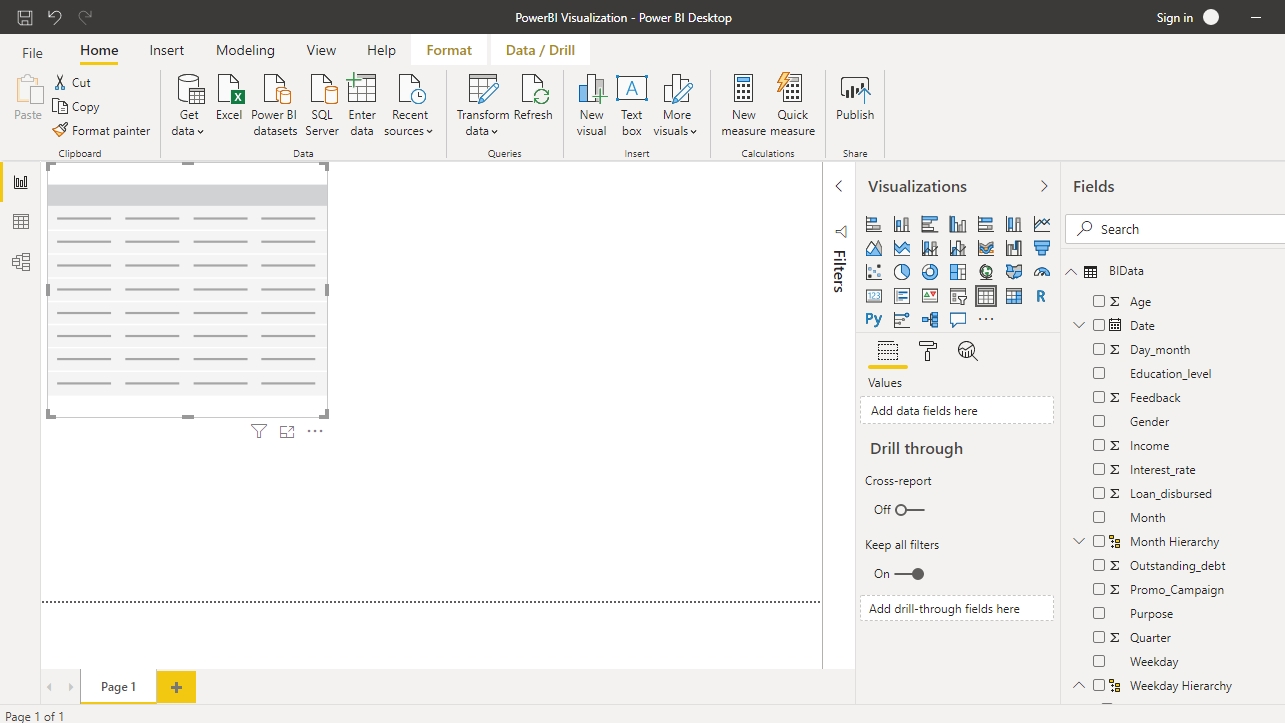
Task: Check the Age field checkbox
Action: click(1099, 301)
